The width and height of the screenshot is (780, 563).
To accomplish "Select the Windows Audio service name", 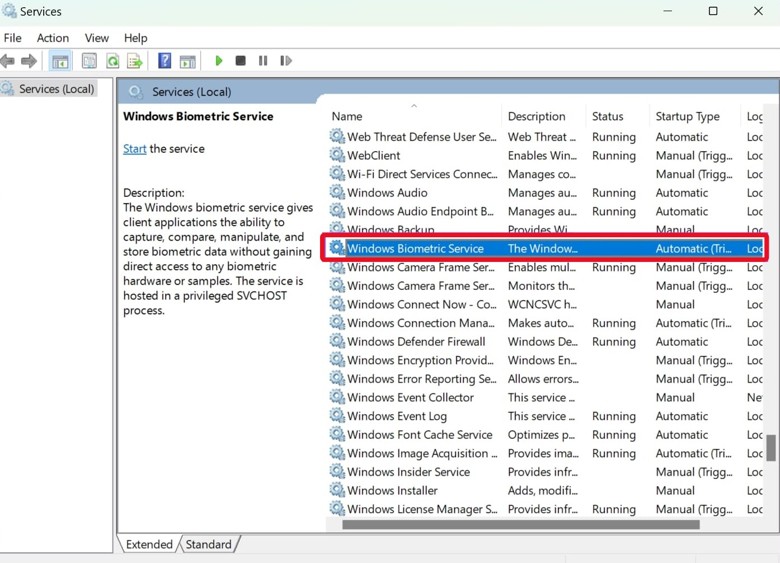I will [387, 192].
